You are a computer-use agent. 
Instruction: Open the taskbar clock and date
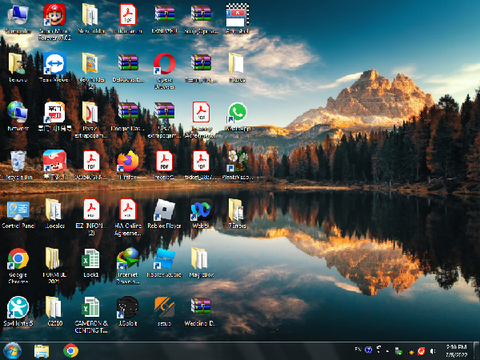457,351
